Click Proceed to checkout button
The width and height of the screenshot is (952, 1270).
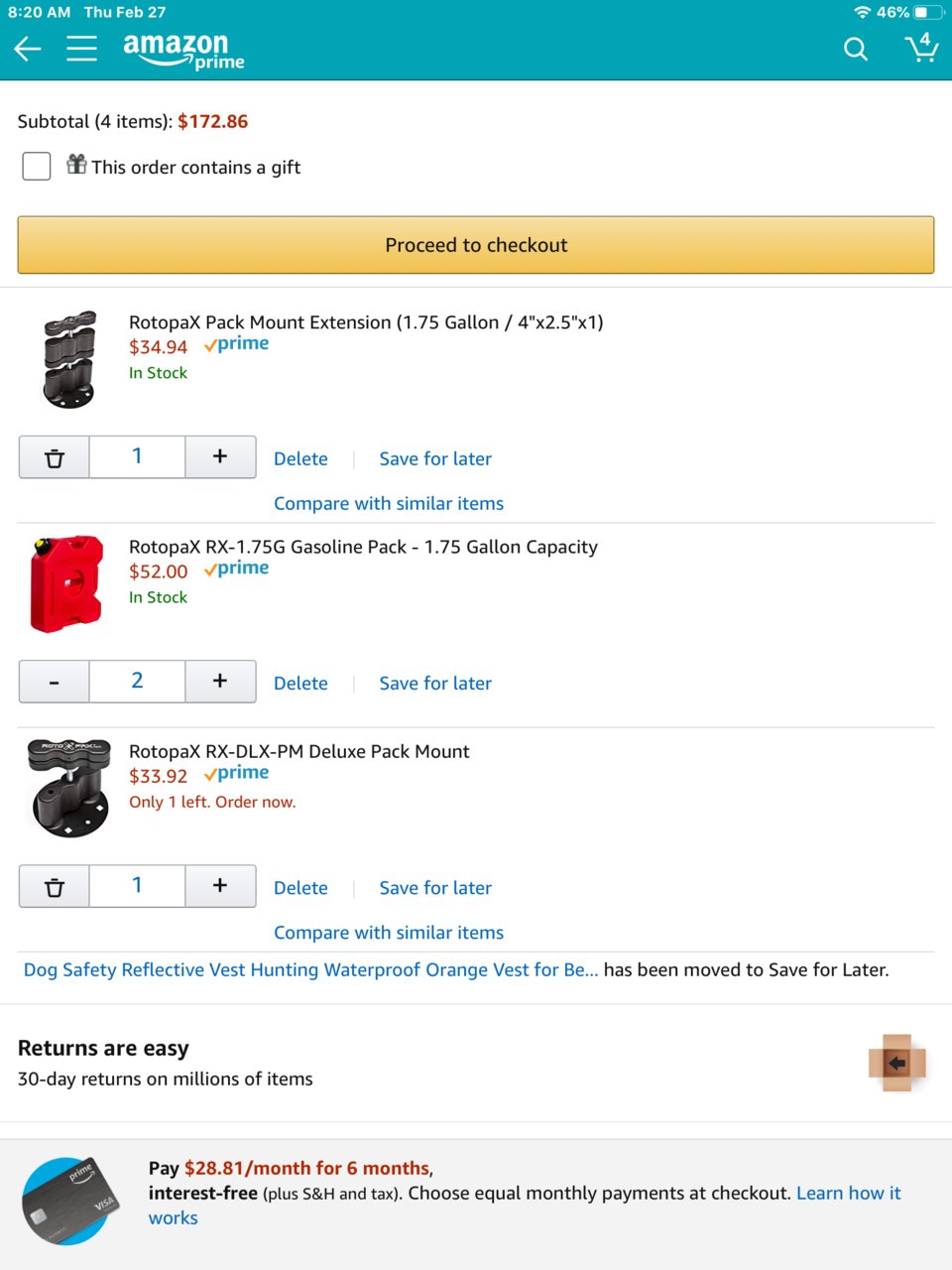476,245
